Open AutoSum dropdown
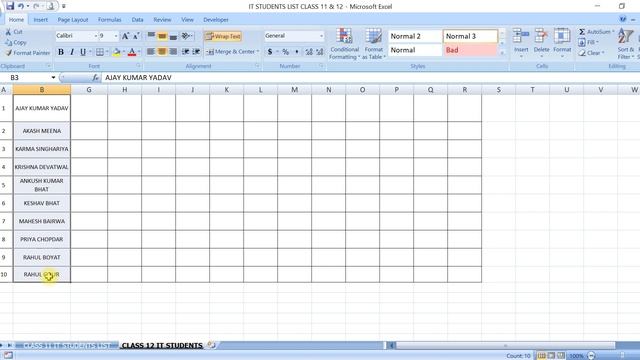Screen dimensions: 640x360 [613, 31]
